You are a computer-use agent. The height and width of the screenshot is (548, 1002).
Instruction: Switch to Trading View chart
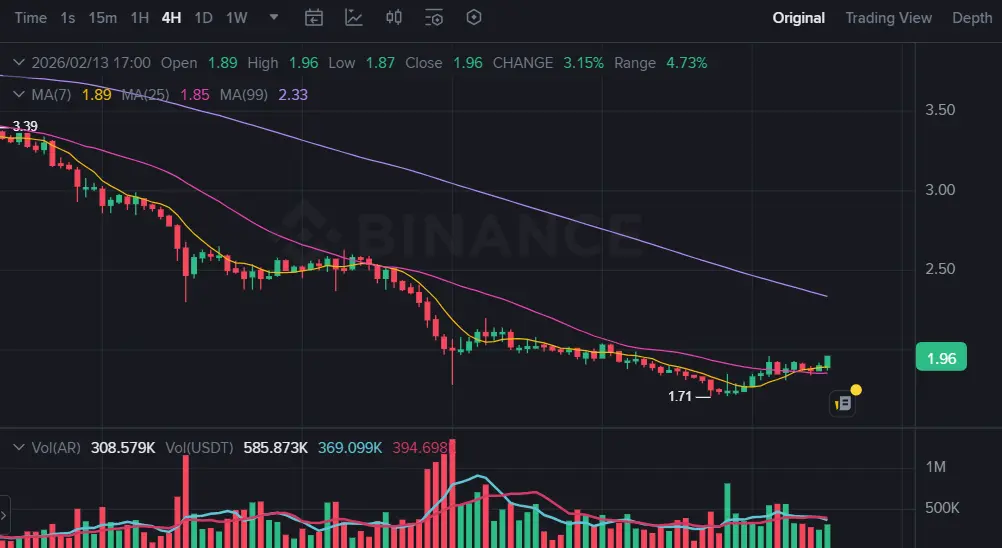(888, 18)
